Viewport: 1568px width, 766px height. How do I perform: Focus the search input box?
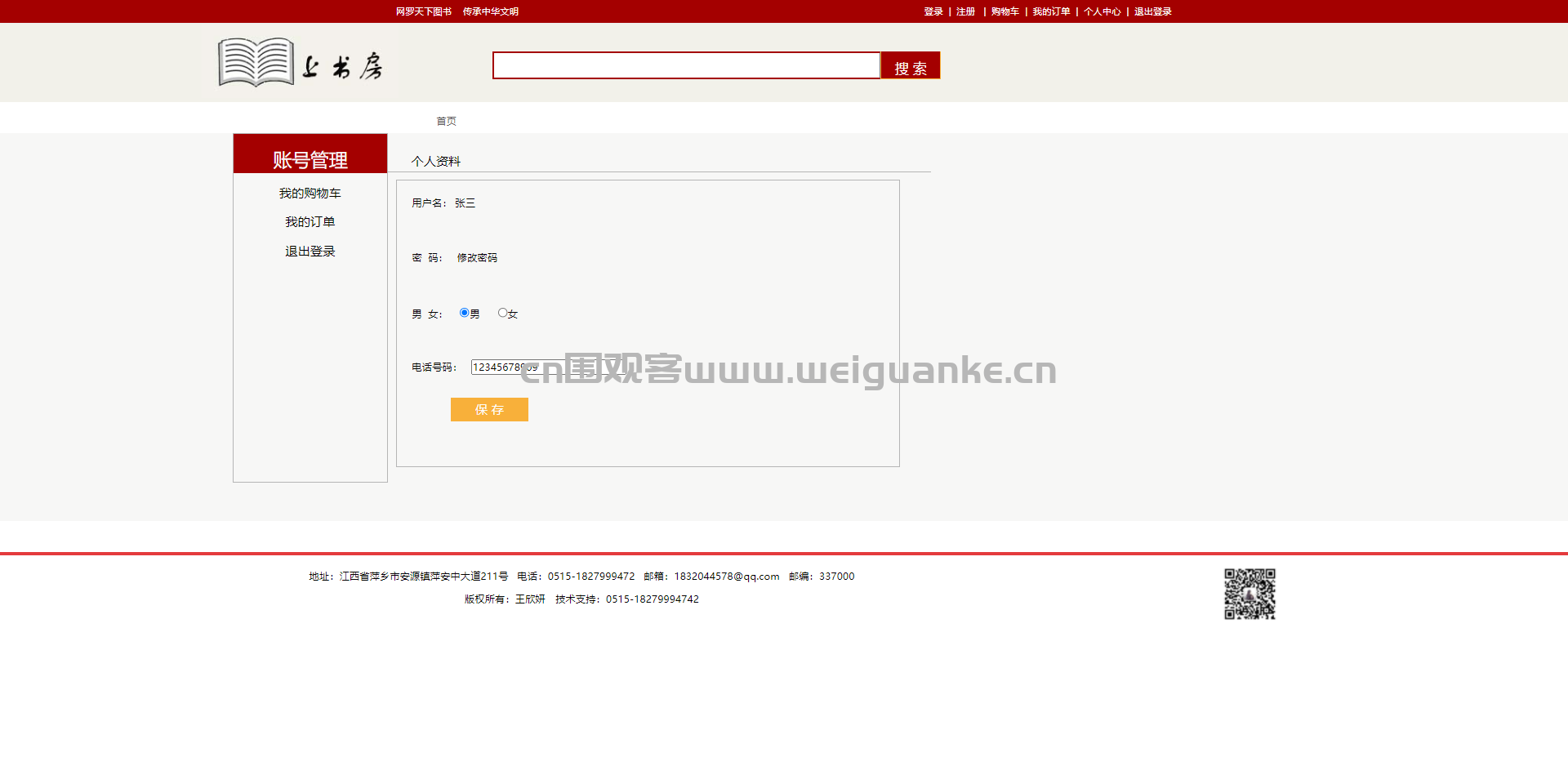coord(686,65)
